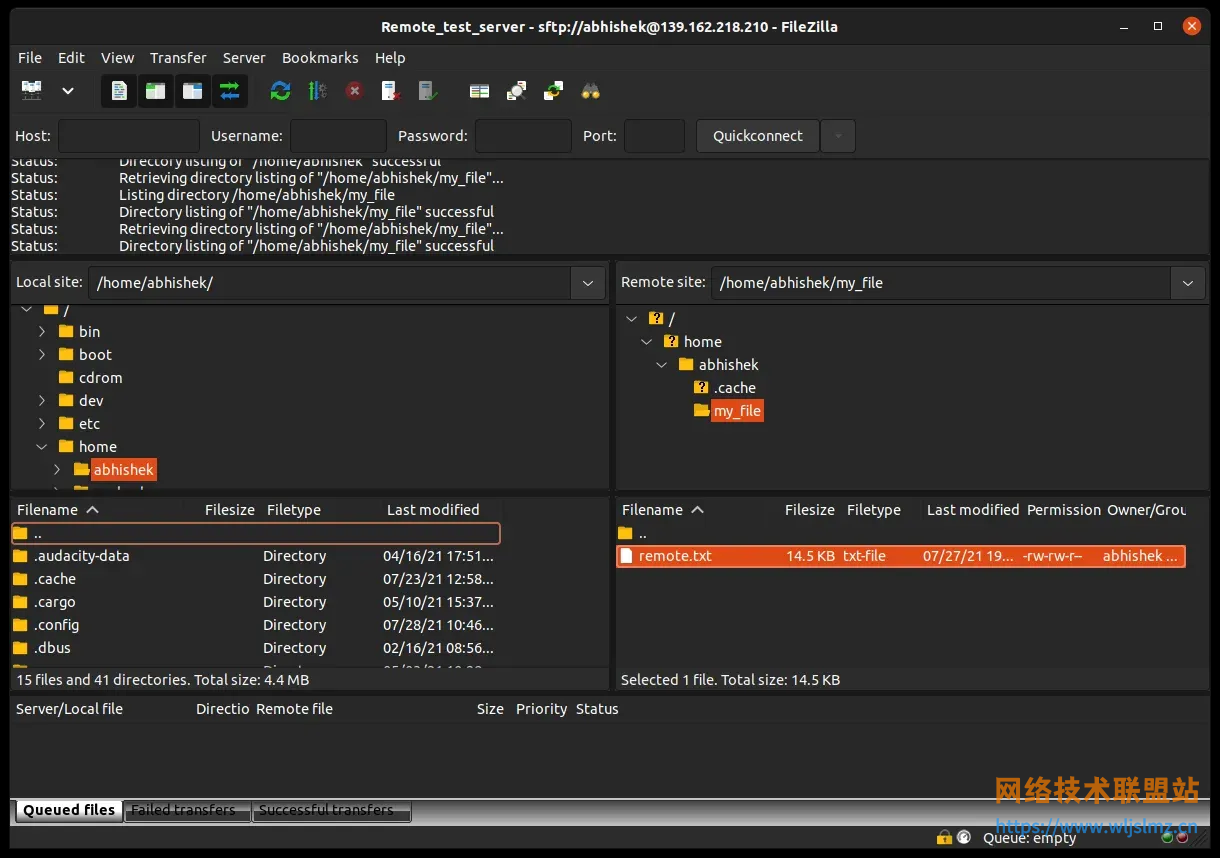Select the remote.txt file
The width and height of the screenshot is (1220, 858).
[901, 556]
